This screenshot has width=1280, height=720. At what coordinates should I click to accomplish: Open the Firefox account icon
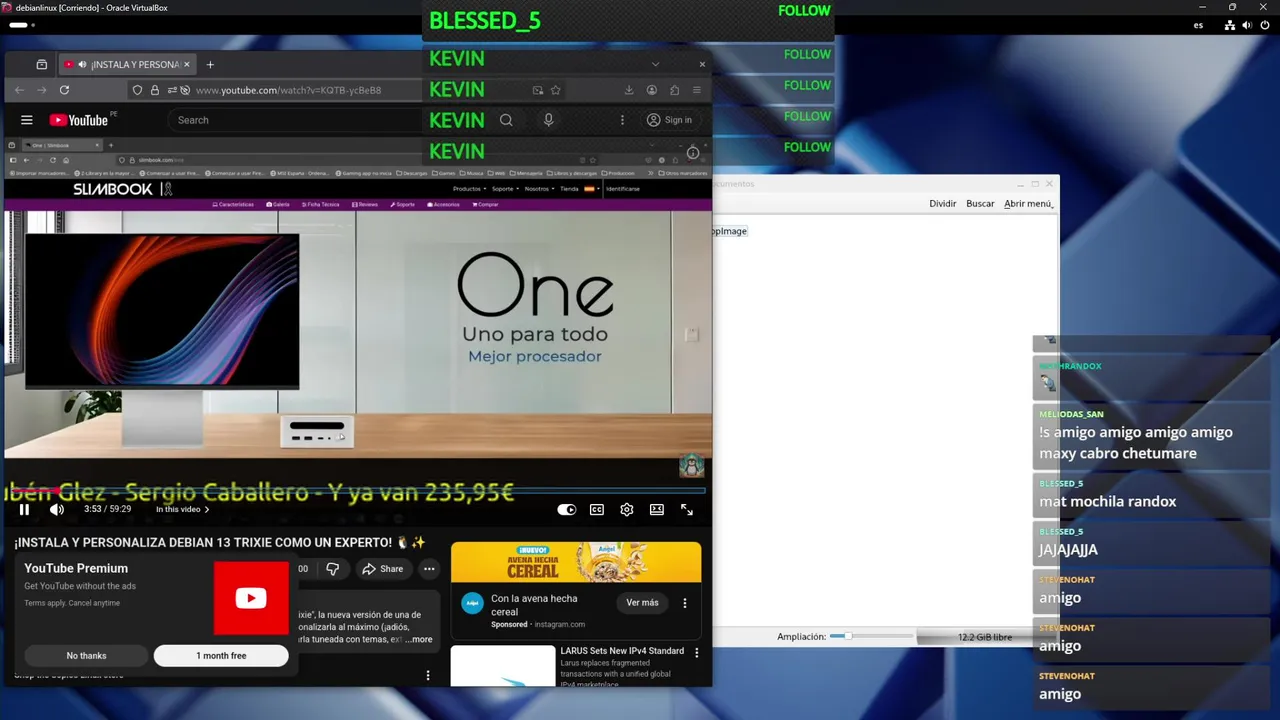coord(652,90)
